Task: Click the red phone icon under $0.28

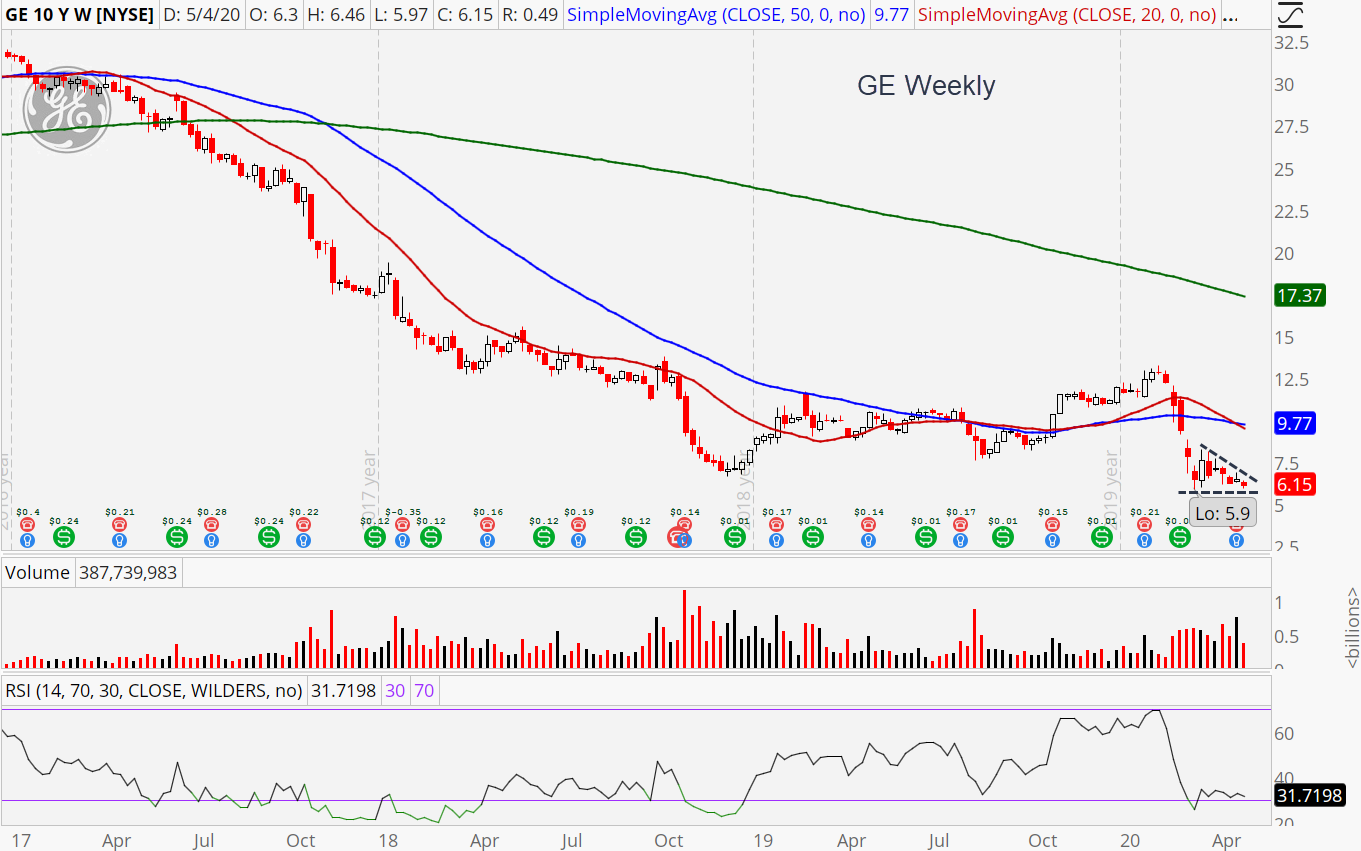Action: click(x=211, y=524)
